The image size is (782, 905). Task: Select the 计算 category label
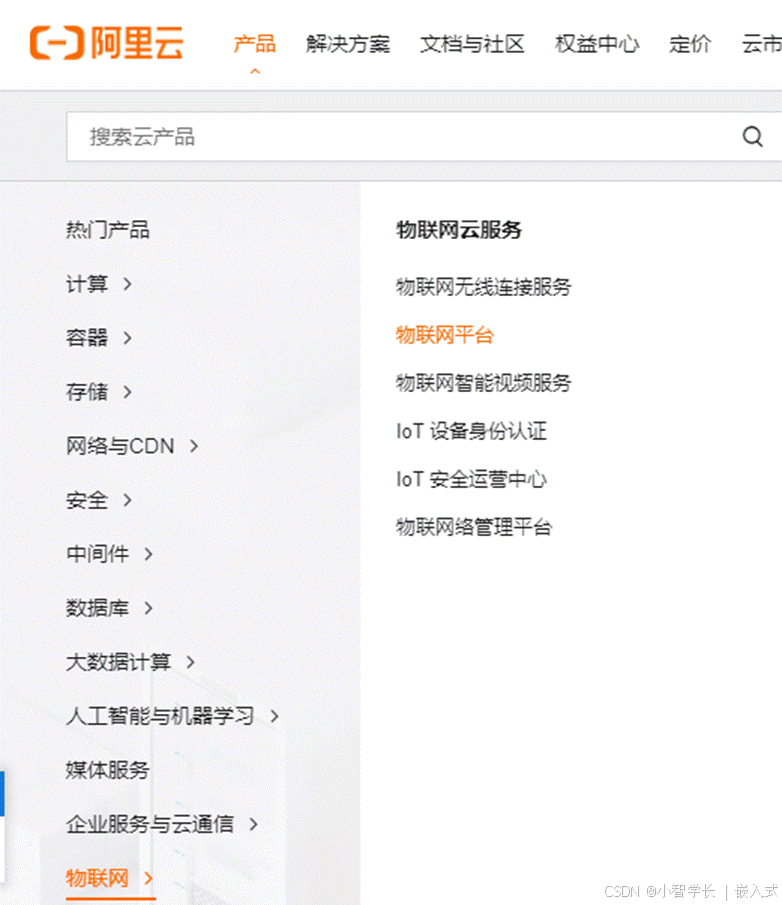87,284
